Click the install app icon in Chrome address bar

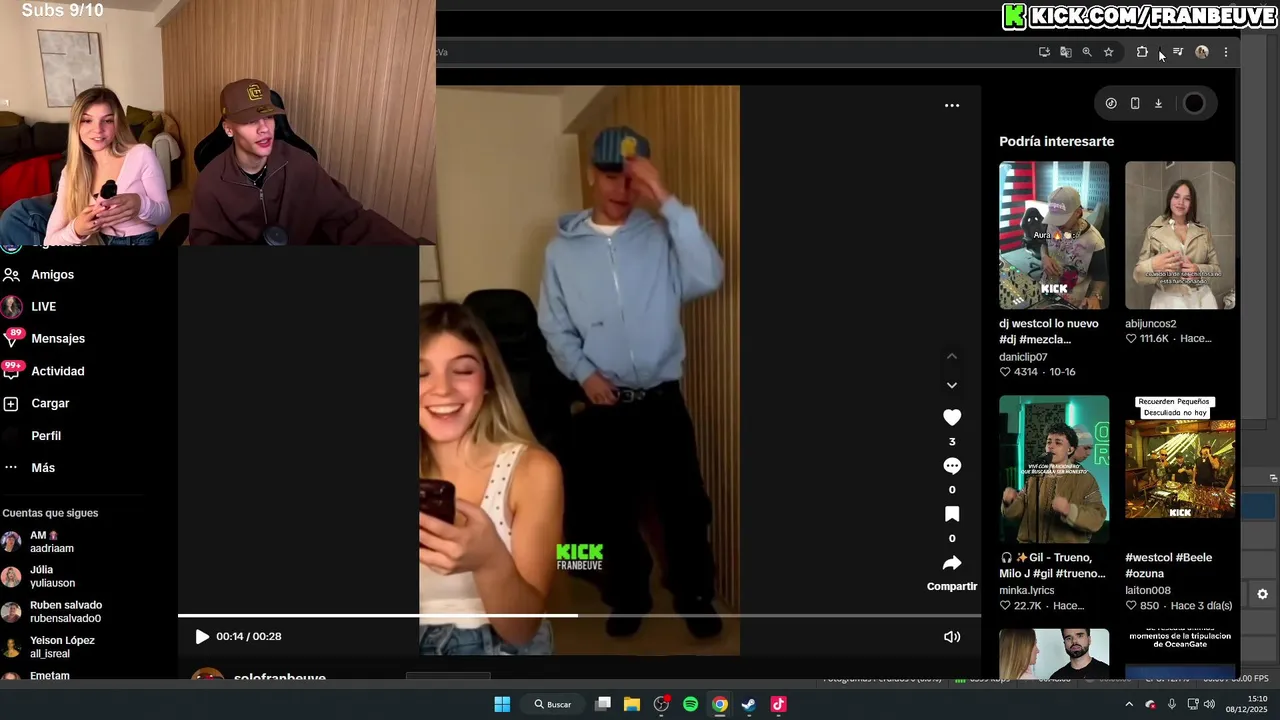[1044, 52]
